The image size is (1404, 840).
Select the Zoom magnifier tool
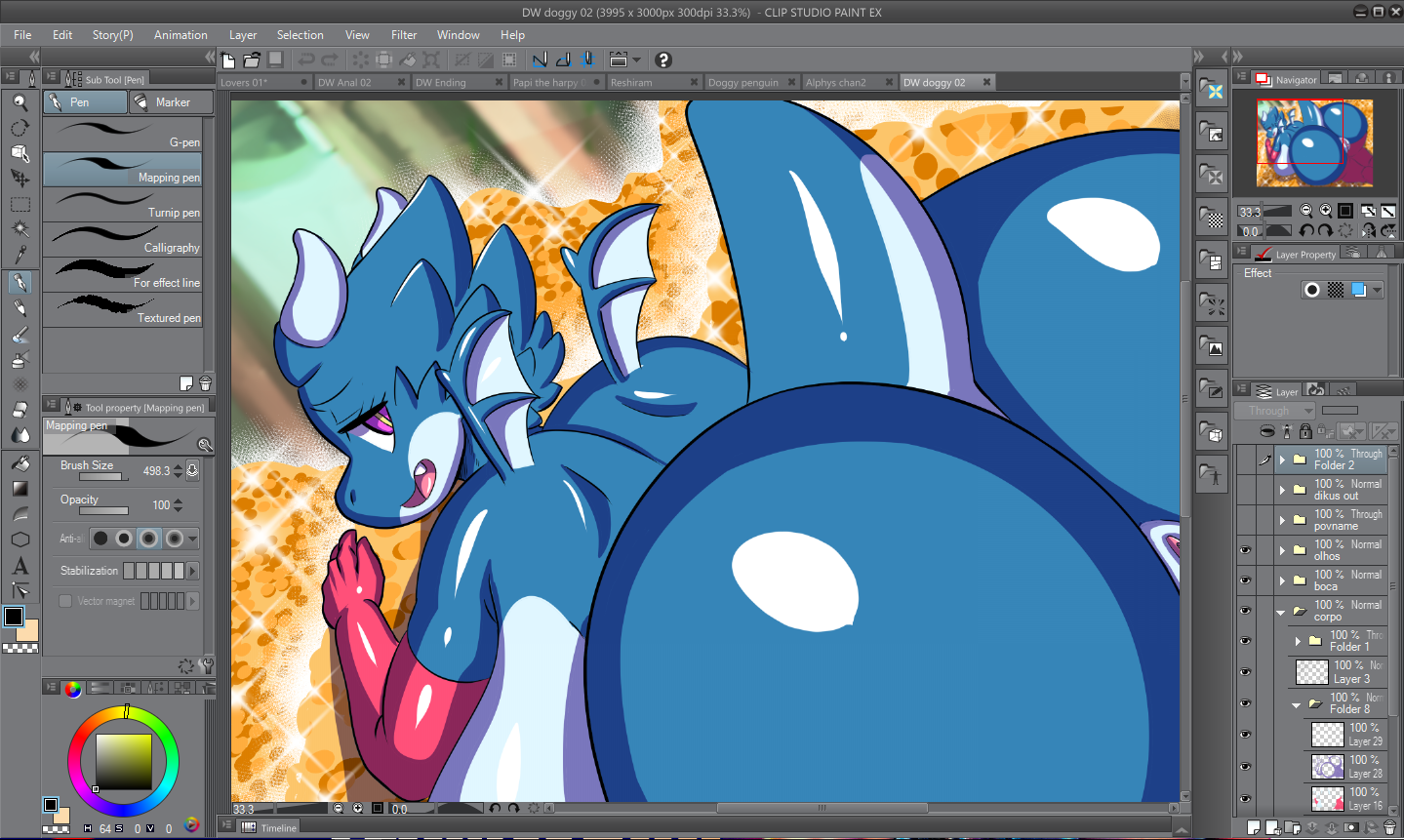coord(20,102)
